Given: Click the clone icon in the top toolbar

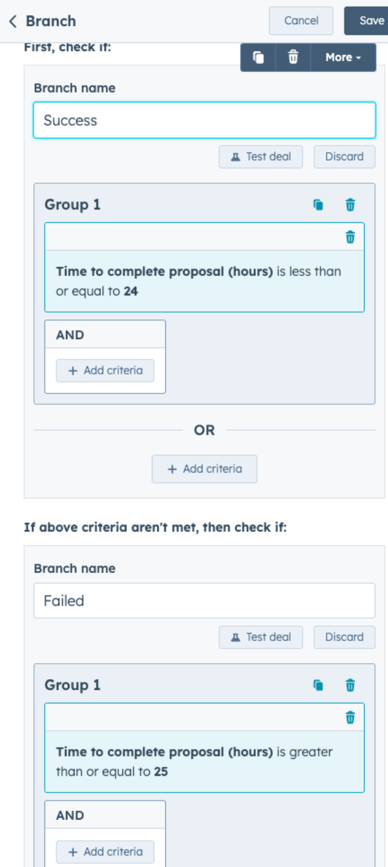Looking at the screenshot, I should (258, 58).
